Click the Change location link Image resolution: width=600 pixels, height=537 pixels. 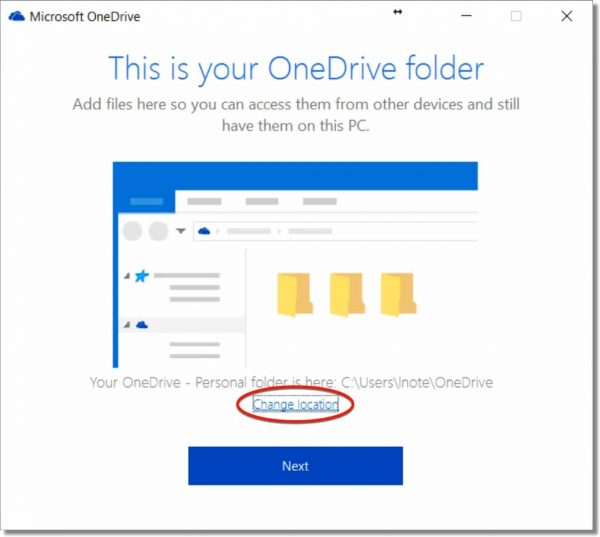pyautogui.click(x=295, y=404)
